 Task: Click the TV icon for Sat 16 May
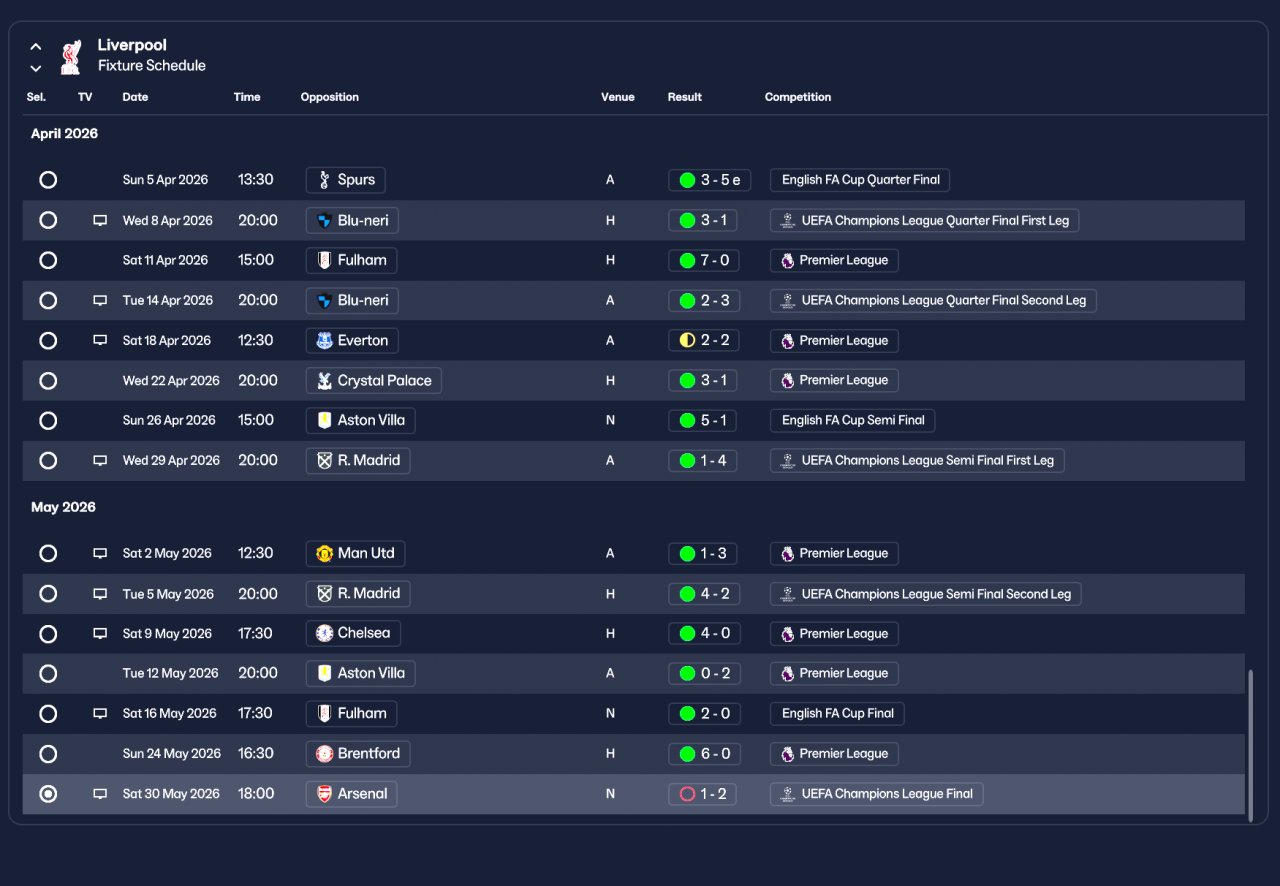100,713
